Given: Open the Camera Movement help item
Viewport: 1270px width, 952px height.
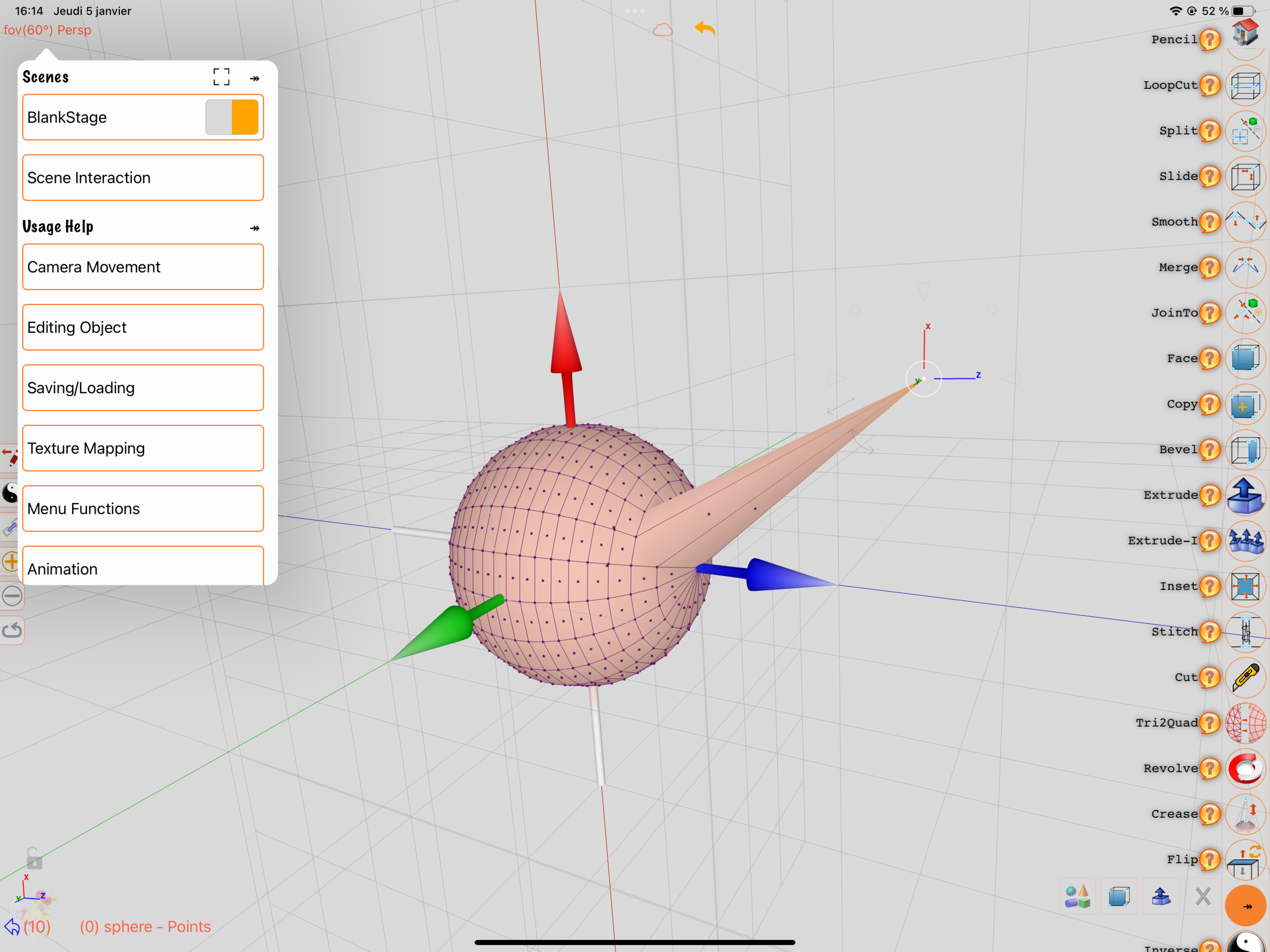Looking at the screenshot, I should point(143,267).
